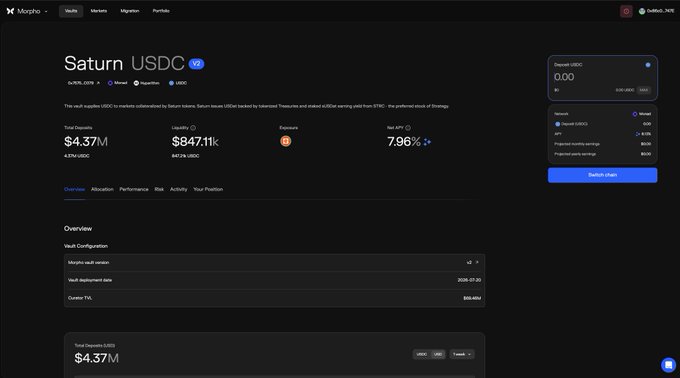This screenshot has width=680, height=378.
Task: Click the Deposit (USDC) token icon in summary
Action: (558, 124)
